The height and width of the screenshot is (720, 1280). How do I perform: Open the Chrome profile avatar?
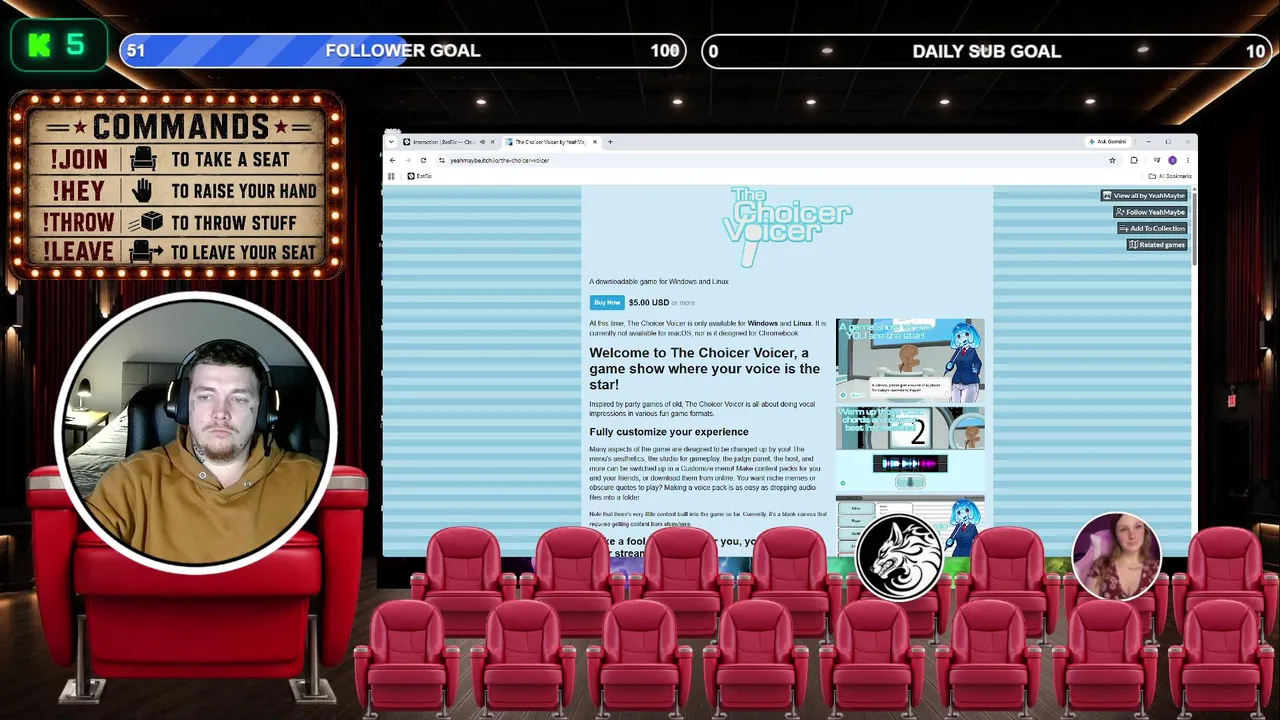(1173, 160)
